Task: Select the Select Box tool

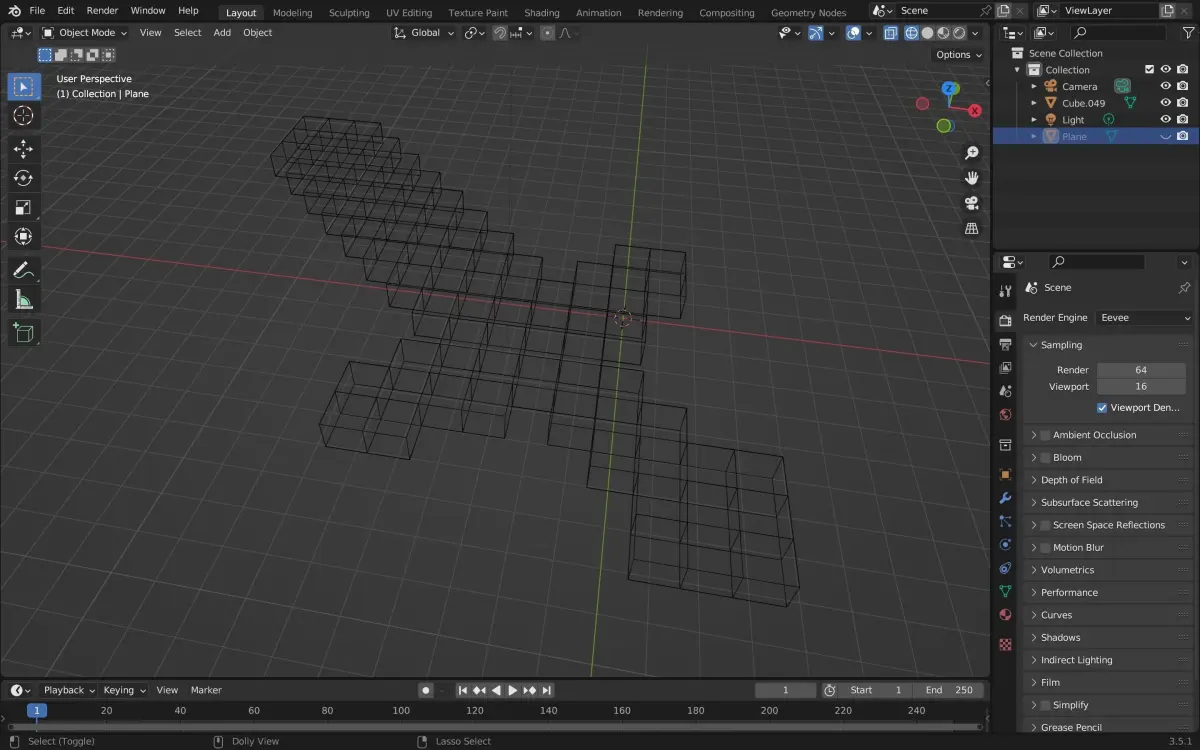Action: (x=23, y=86)
